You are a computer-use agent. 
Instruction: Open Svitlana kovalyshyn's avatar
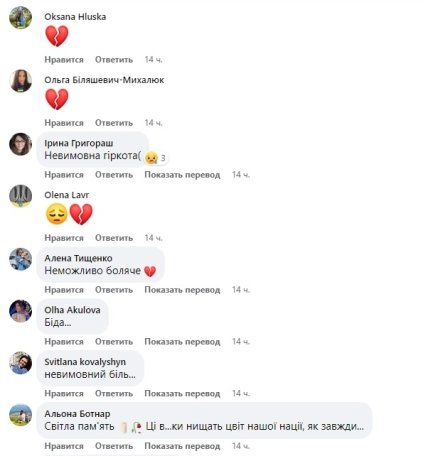pyautogui.click(x=21, y=363)
